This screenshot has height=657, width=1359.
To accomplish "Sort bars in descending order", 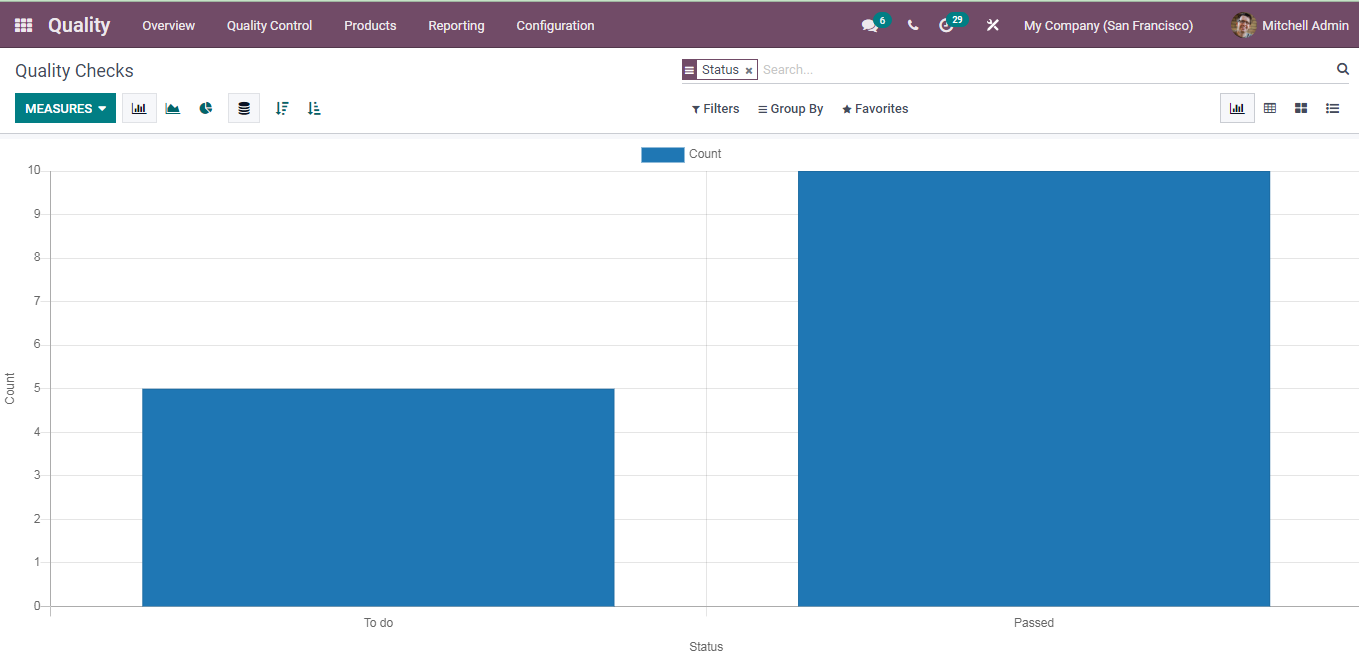I will [x=281, y=108].
